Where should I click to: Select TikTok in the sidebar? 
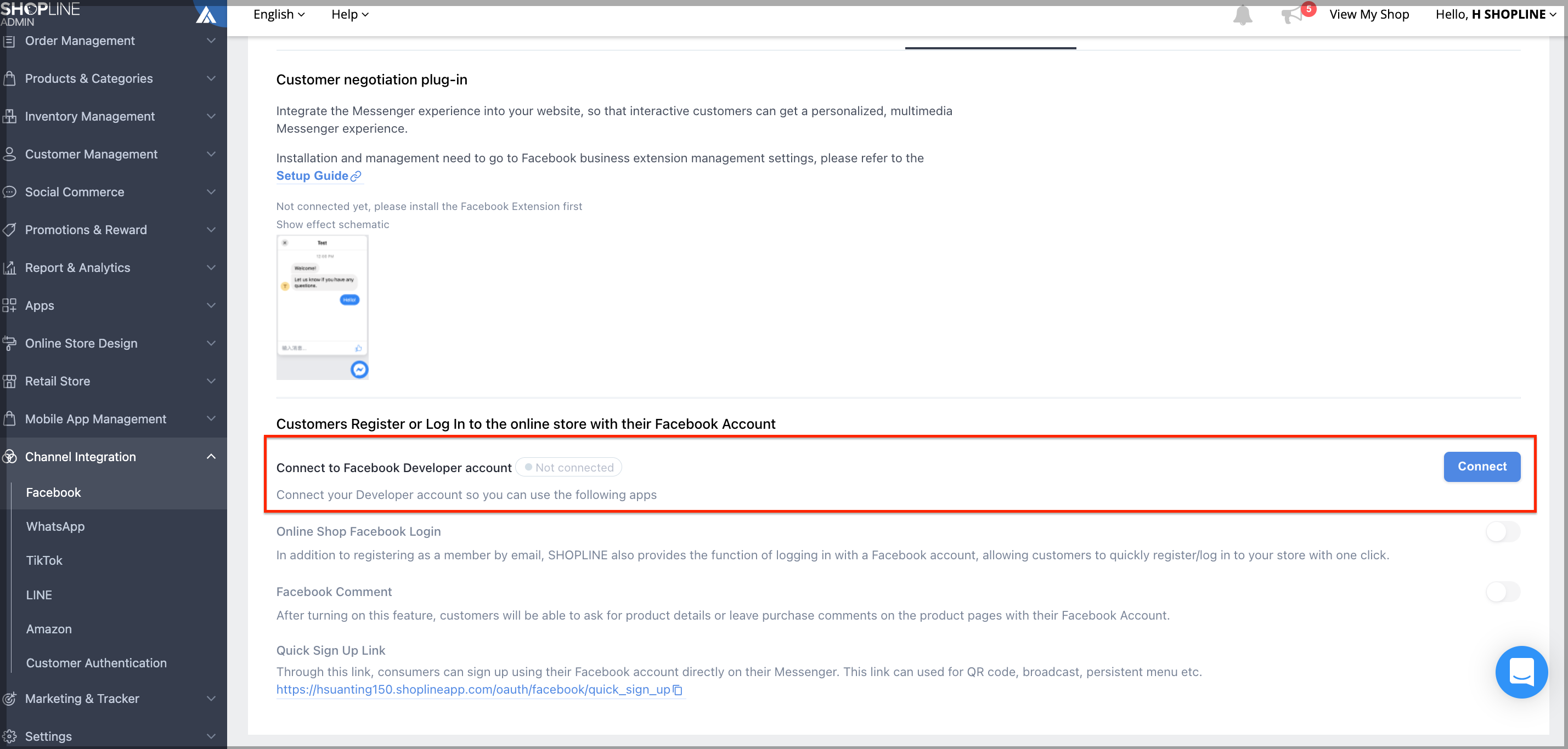[44, 560]
